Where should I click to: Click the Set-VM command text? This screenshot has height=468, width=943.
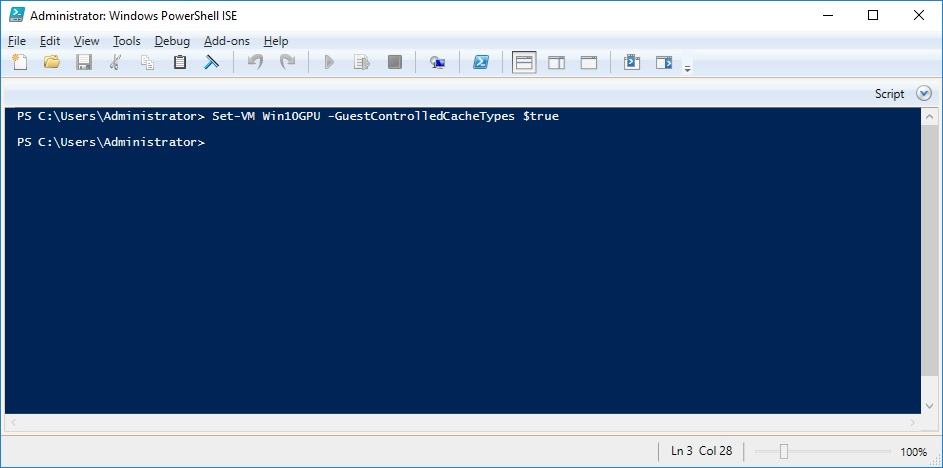pos(234,116)
